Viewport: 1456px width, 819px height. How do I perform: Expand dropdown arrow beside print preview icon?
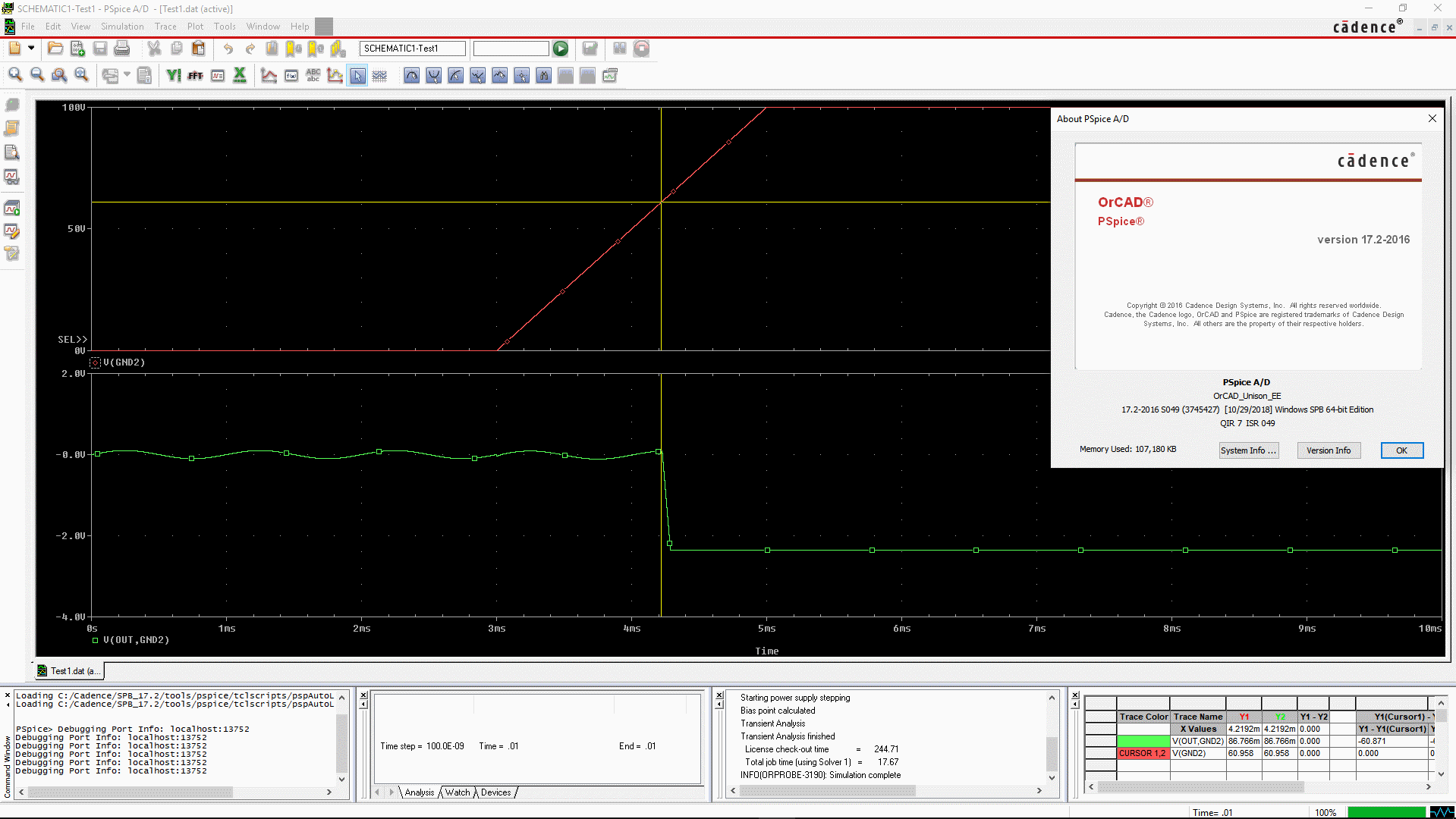[x=127, y=74]
